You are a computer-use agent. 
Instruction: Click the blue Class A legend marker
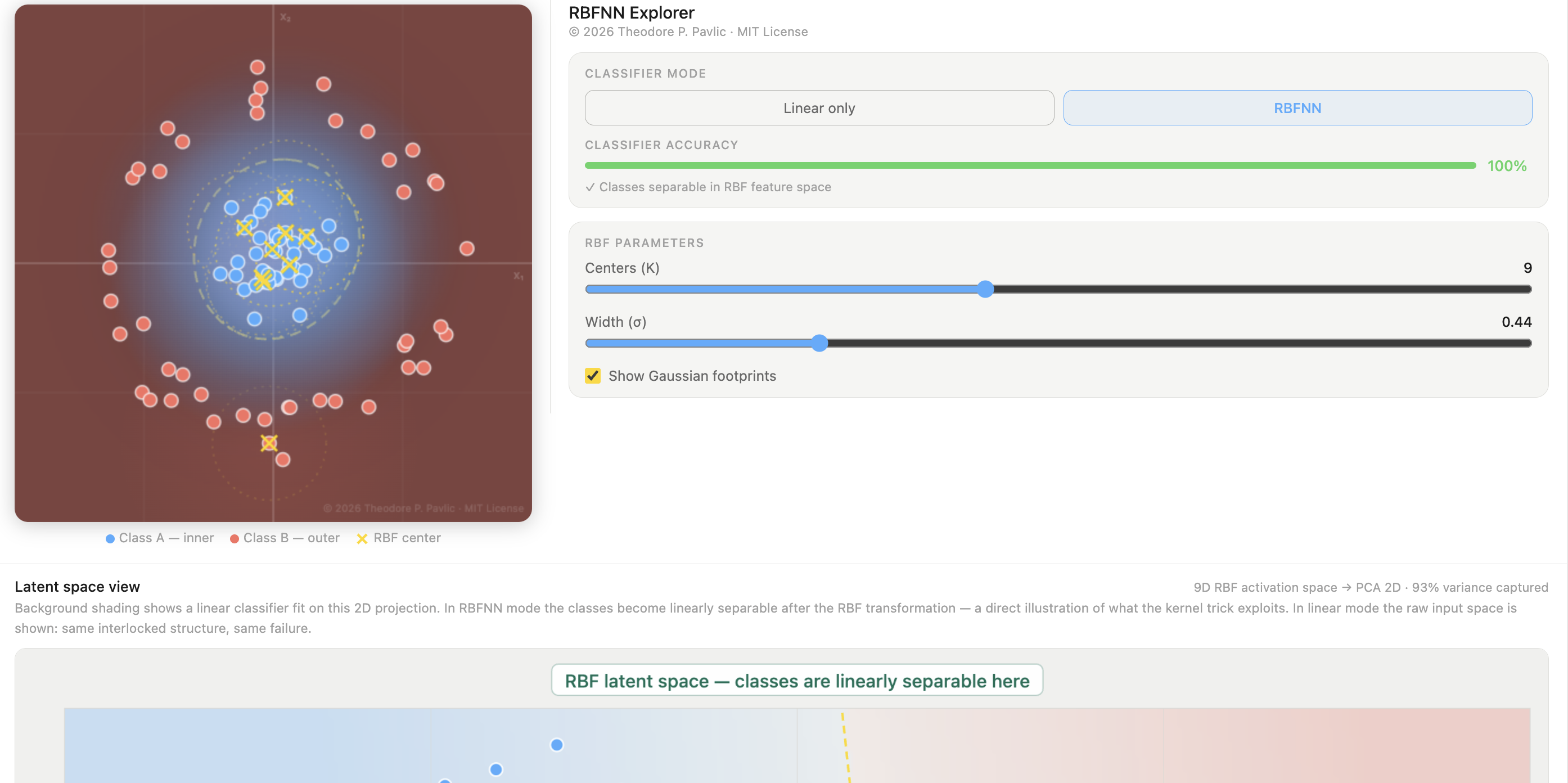[x=110, y=538]
